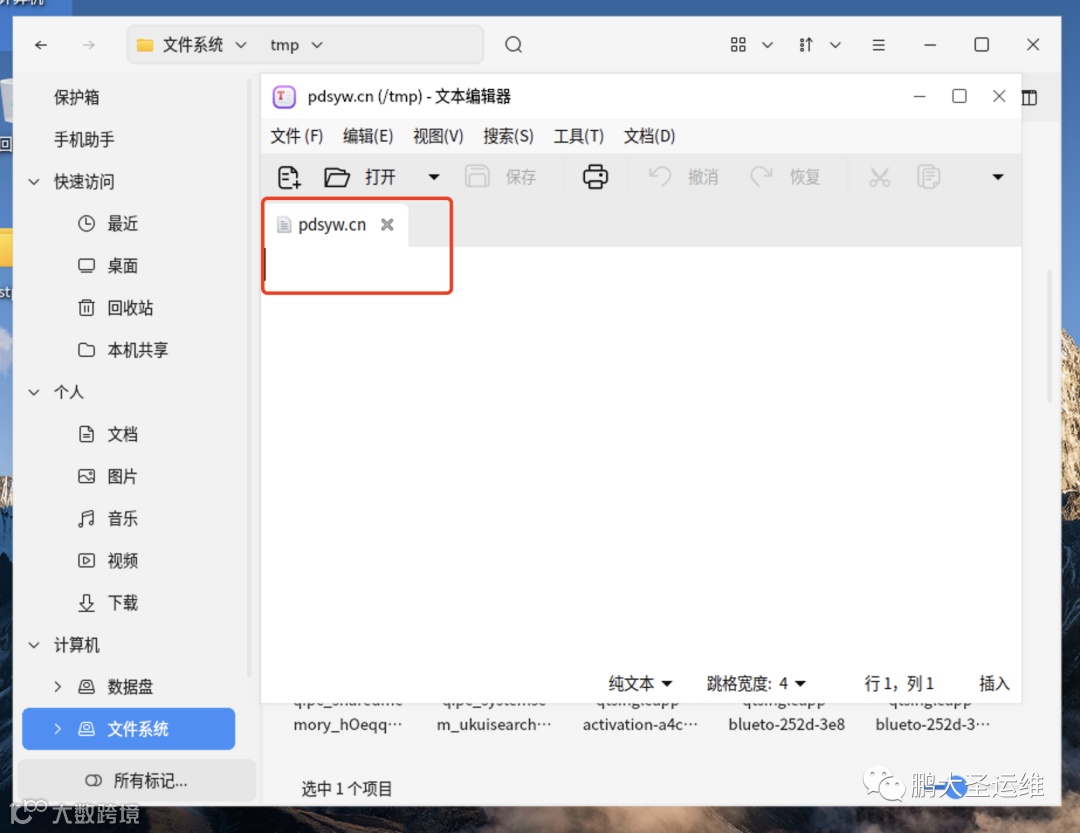Image resolution: width=1080 pixels, height=833 pixels.
Task: Select the m_ukuisearch file
Action: point(494,724)
